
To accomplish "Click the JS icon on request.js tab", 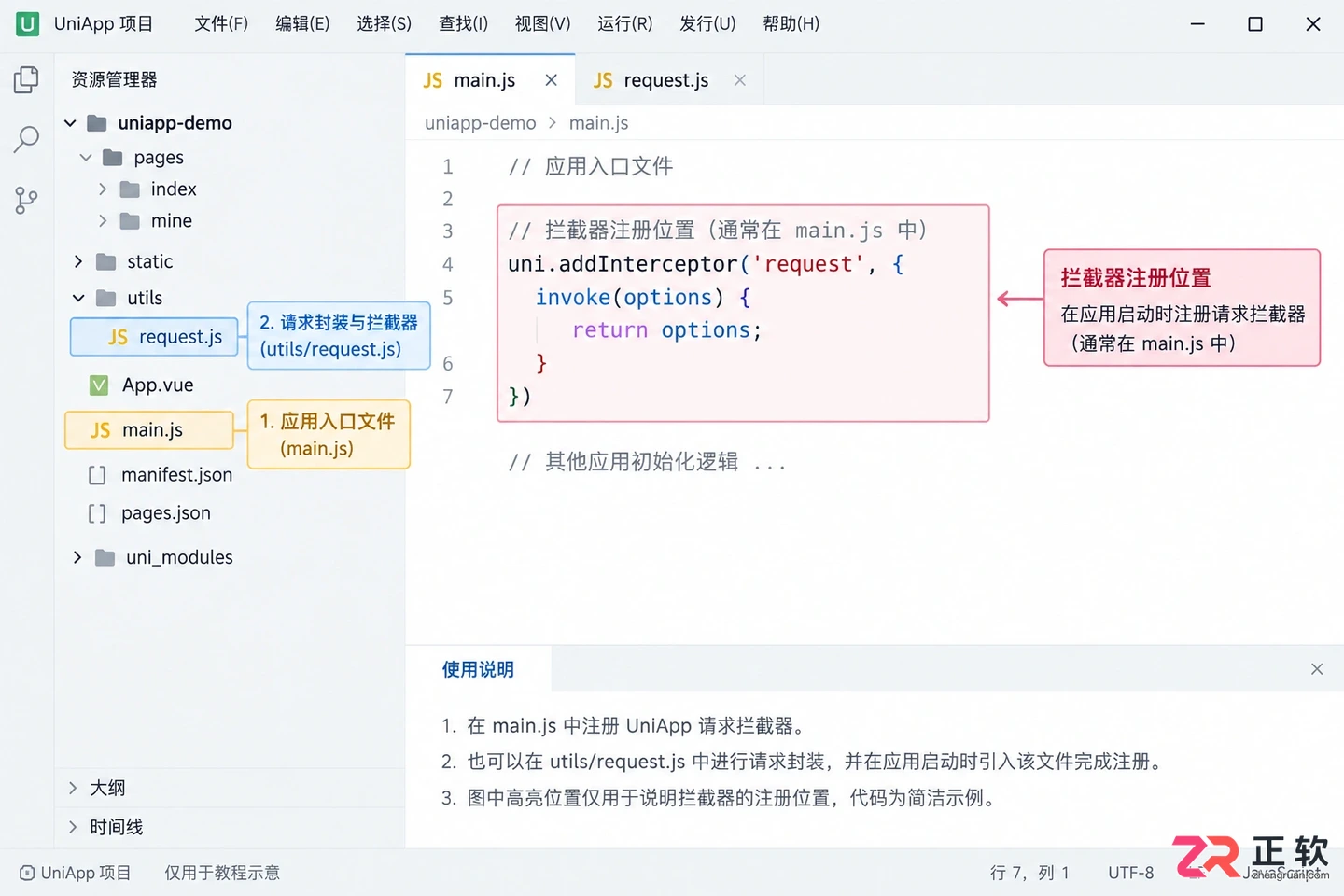I will point(603,80).
